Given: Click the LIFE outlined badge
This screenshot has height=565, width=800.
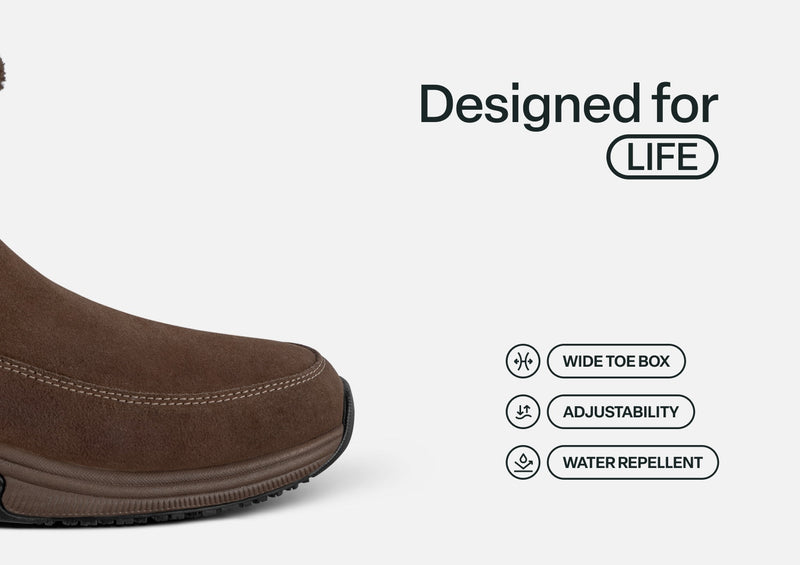Looking at the screenshot, I should (662, 157).
